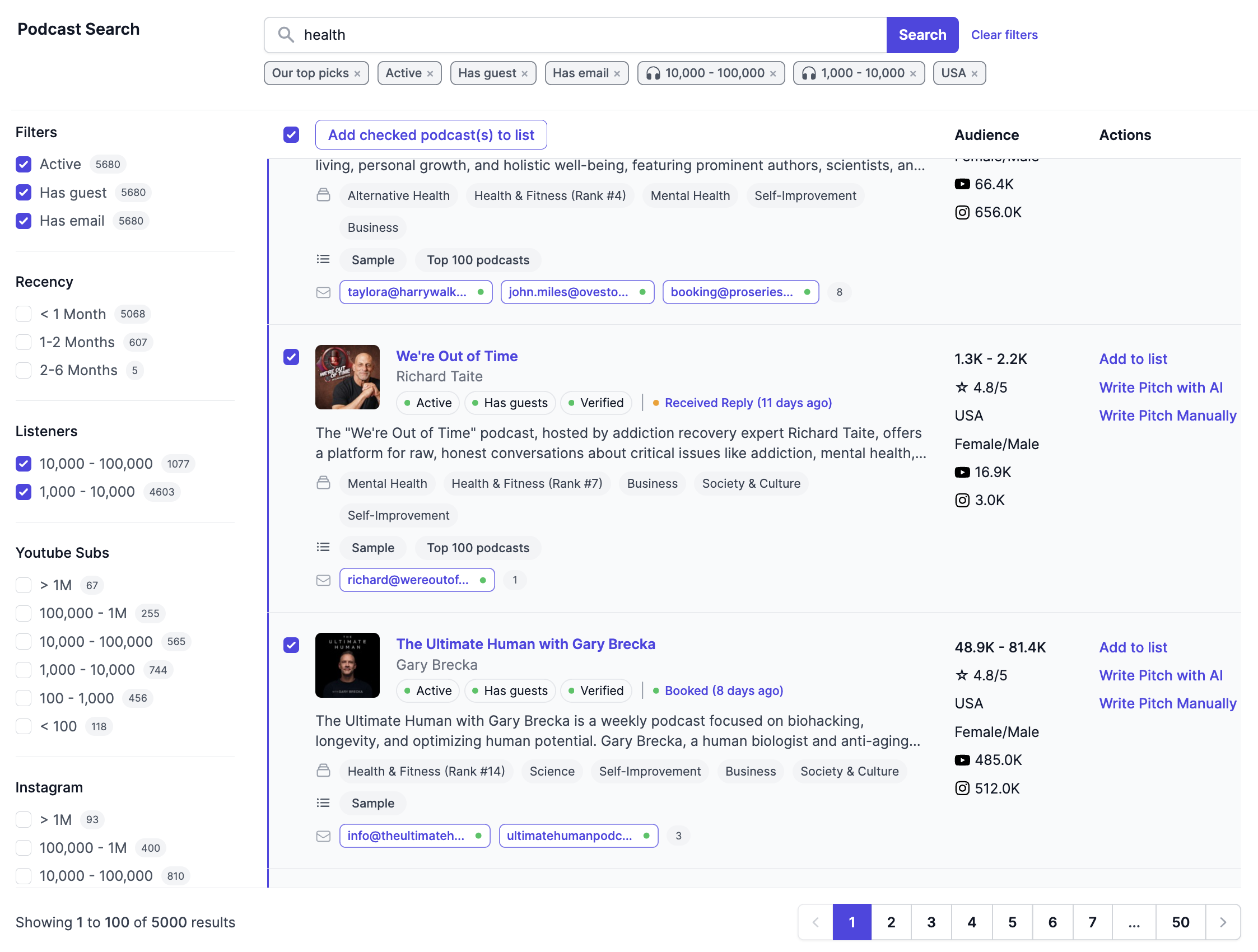Click list icon beside We're Out of Time Sample tag
Screen dimensions: 1258x952
click(x=323, y=547)
